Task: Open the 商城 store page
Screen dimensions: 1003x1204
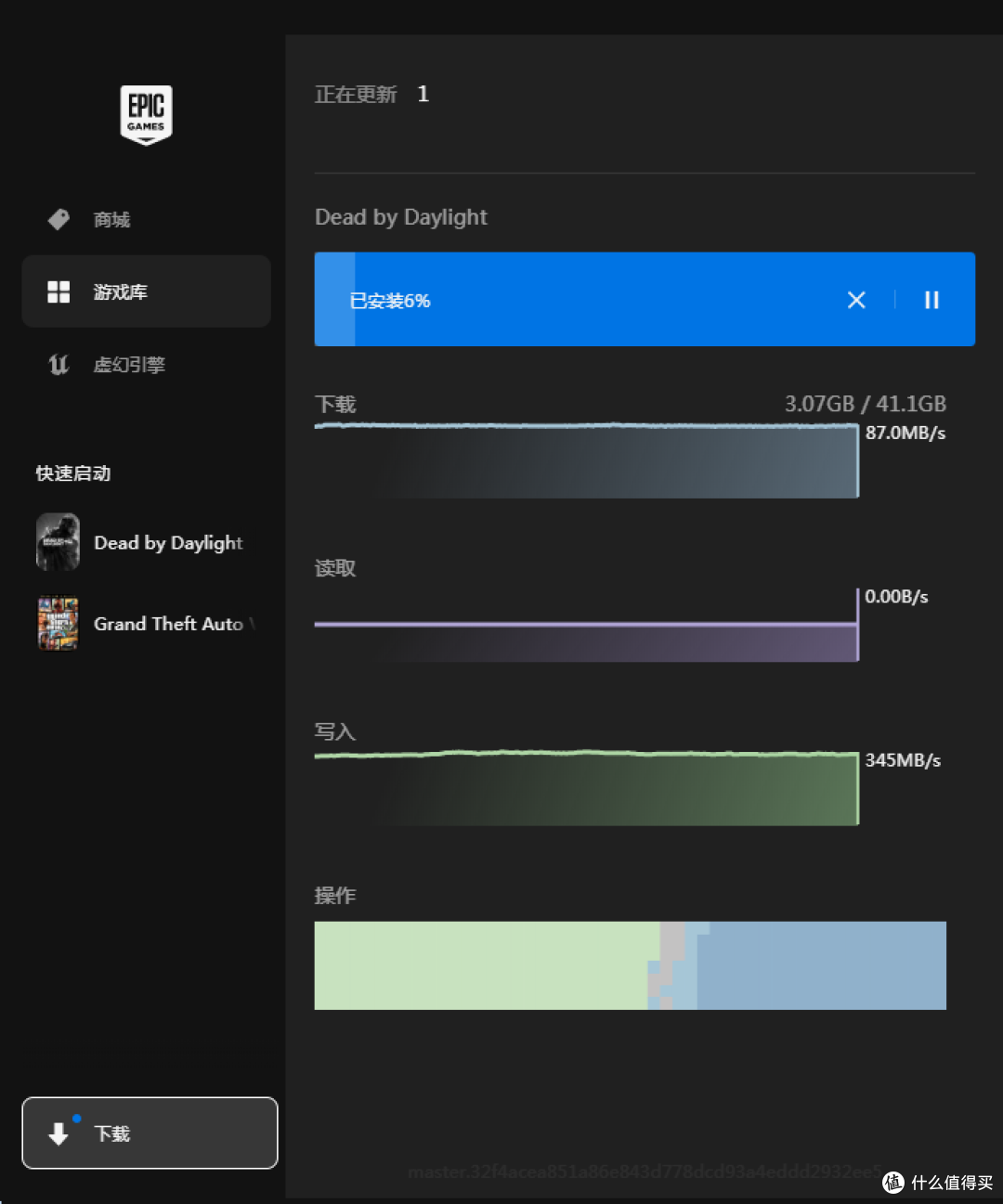Action: point(111,220)
